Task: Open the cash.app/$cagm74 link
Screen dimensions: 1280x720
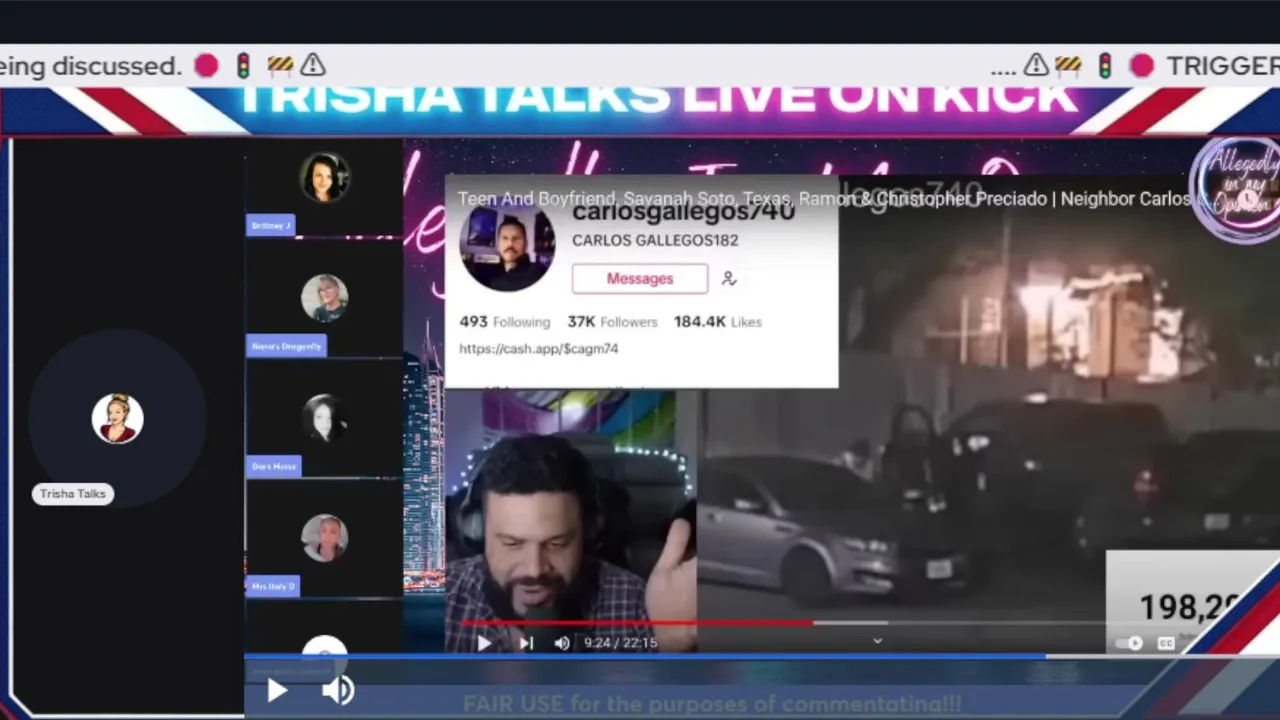Action: (x=539, y=349)
